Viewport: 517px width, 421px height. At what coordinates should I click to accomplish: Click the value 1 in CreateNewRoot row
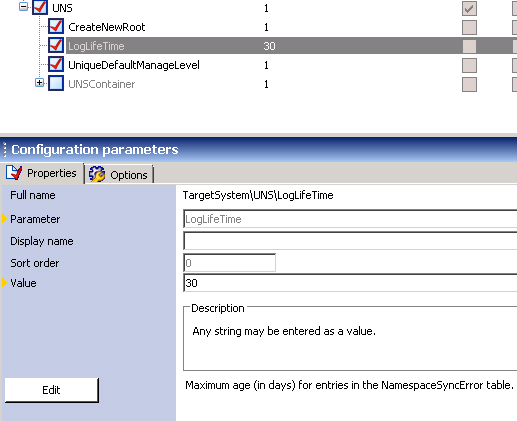click(266, 27)
